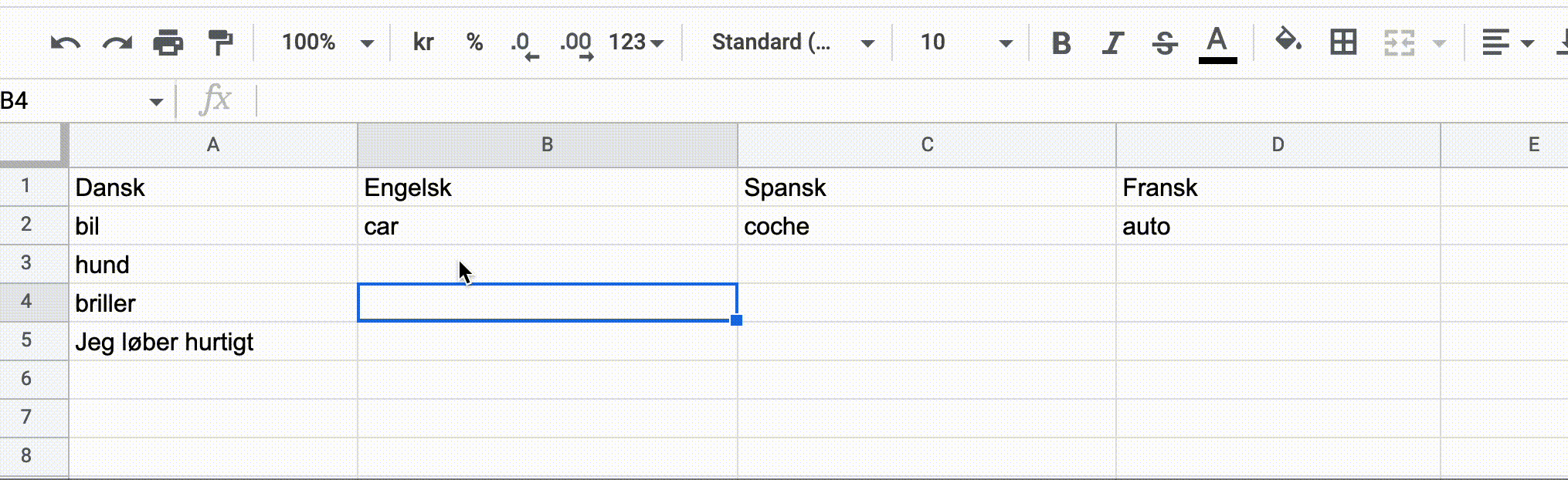
Task: Toggle strikethrough formatting
Action: [x=1165, y=42]
